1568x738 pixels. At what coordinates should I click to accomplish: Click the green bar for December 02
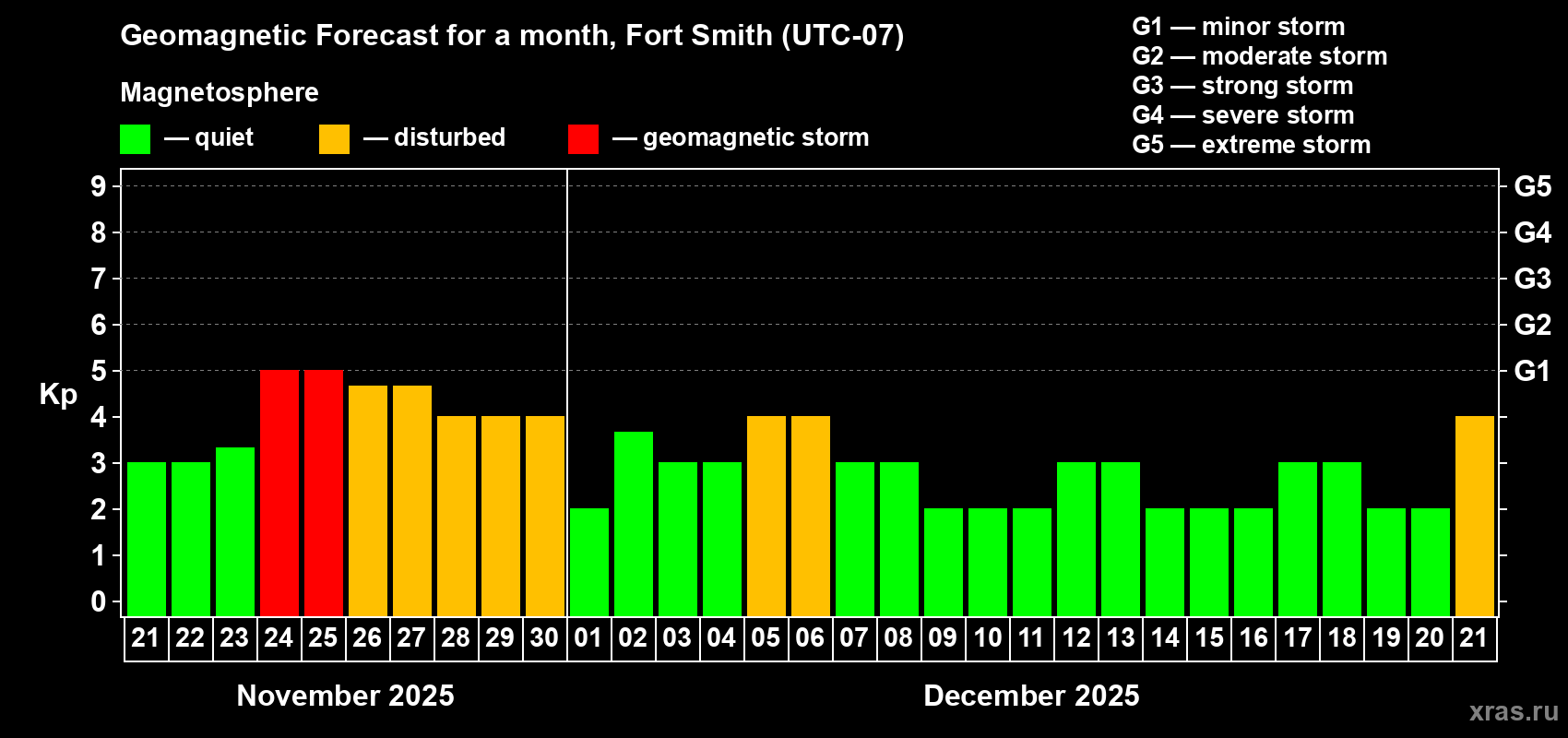634,523
